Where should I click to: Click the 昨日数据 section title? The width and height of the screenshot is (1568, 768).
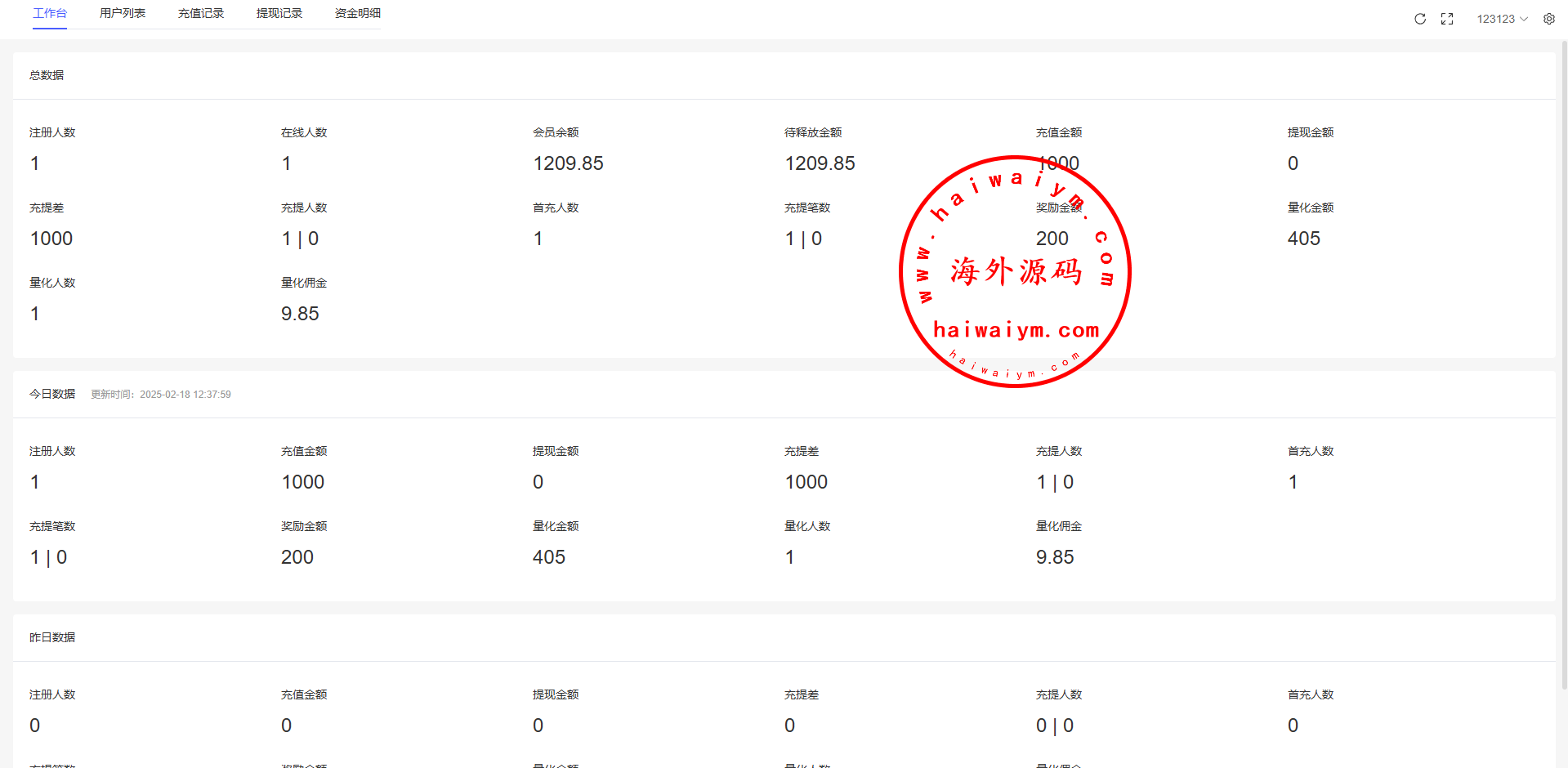pos(52,637)
